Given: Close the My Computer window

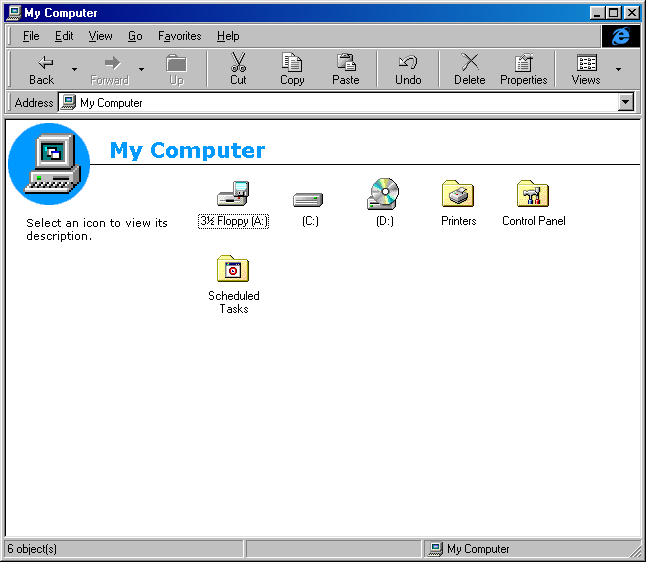Looking at the screenshot, I should 632,13.
